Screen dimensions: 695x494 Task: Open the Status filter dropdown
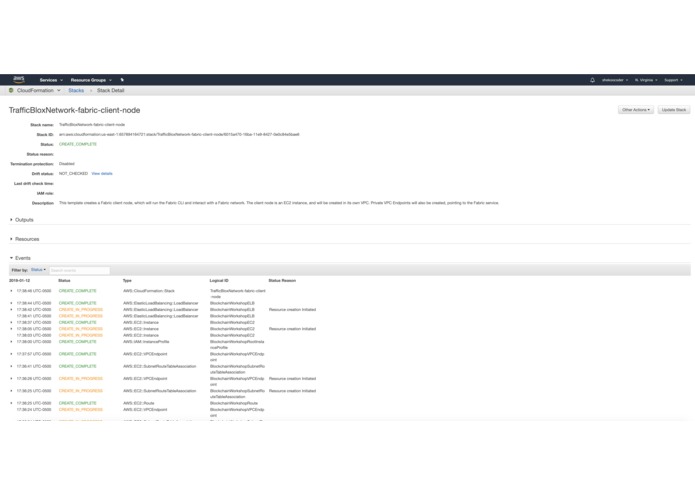coord(39,270)
